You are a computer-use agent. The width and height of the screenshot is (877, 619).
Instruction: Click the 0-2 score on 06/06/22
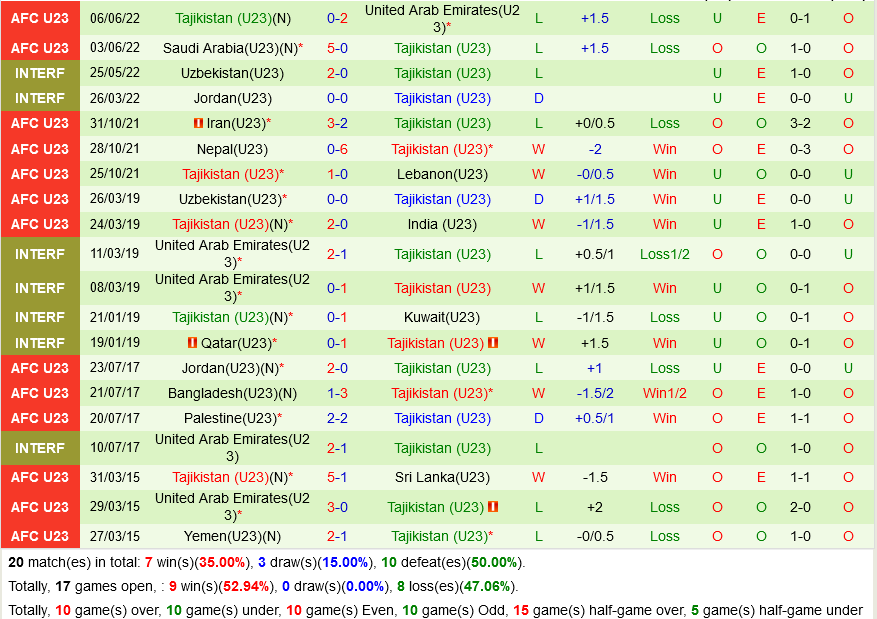tap(337, 18)
